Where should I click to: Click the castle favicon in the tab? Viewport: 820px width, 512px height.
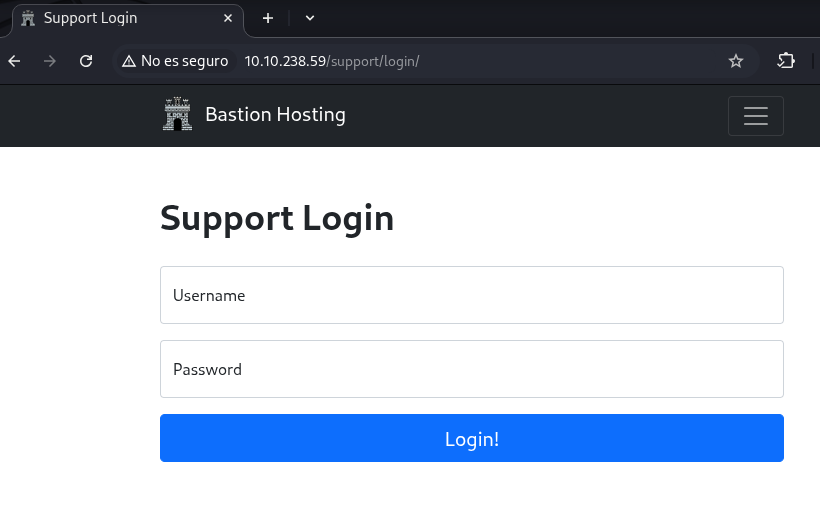(x=28, y=18)
